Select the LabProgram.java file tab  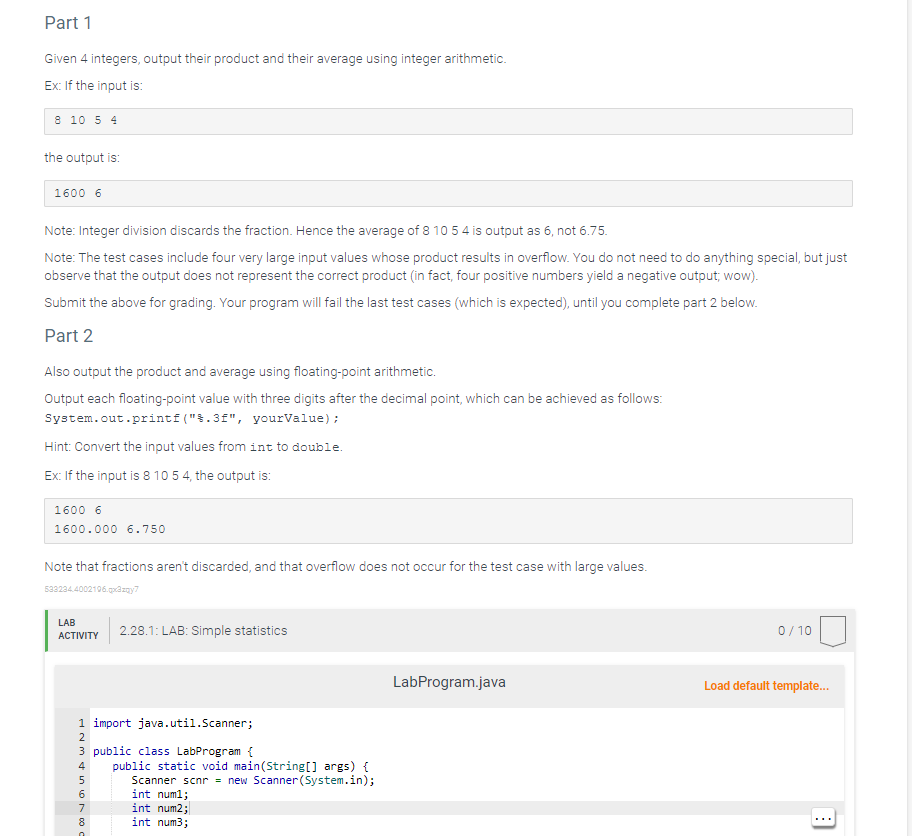tap(449, 682)
